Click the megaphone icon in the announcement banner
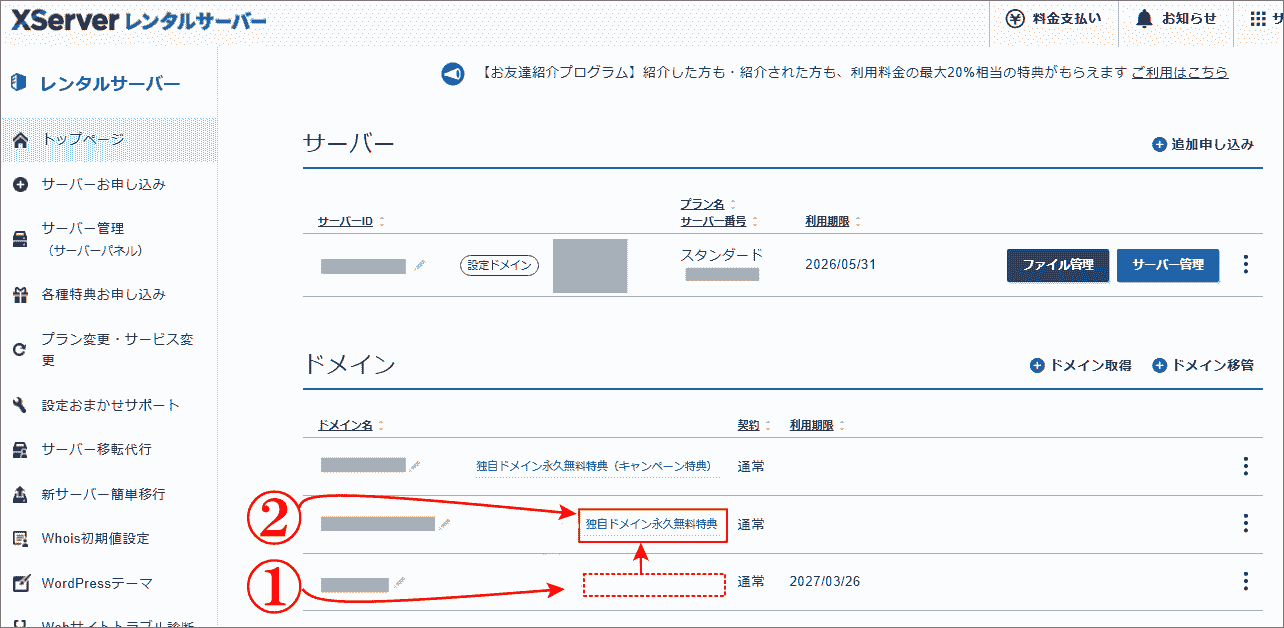Viewport: 1284px width, 628px height. [x=452, y=73]
